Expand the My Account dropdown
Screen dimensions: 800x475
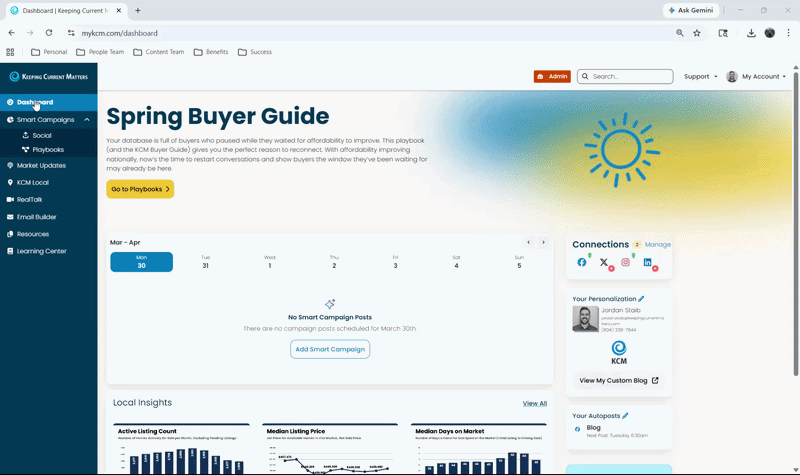pos(756,77)
